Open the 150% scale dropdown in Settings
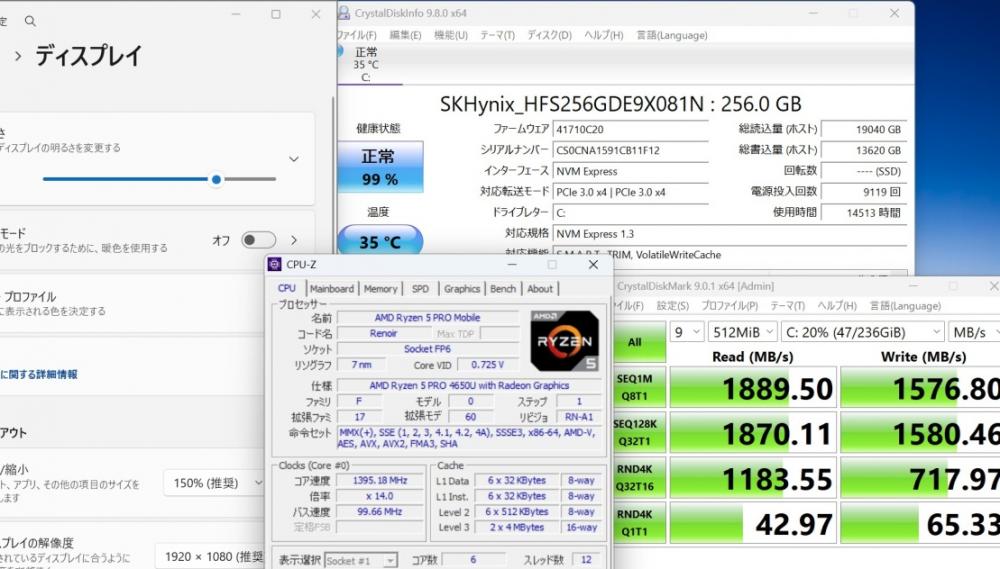The image size is (1000, 569). [x=213, y=483]
